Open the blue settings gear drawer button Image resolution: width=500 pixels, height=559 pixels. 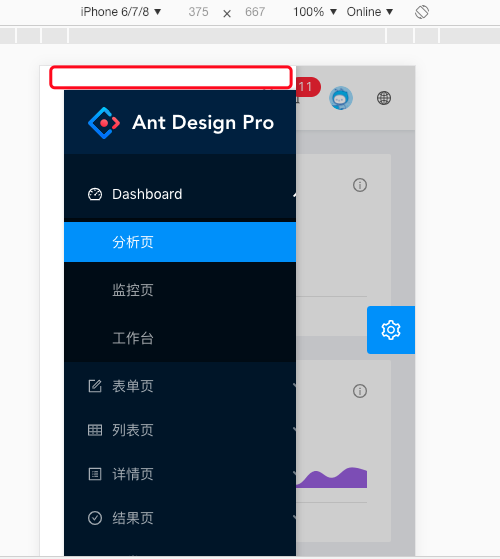tap(391, 330)
